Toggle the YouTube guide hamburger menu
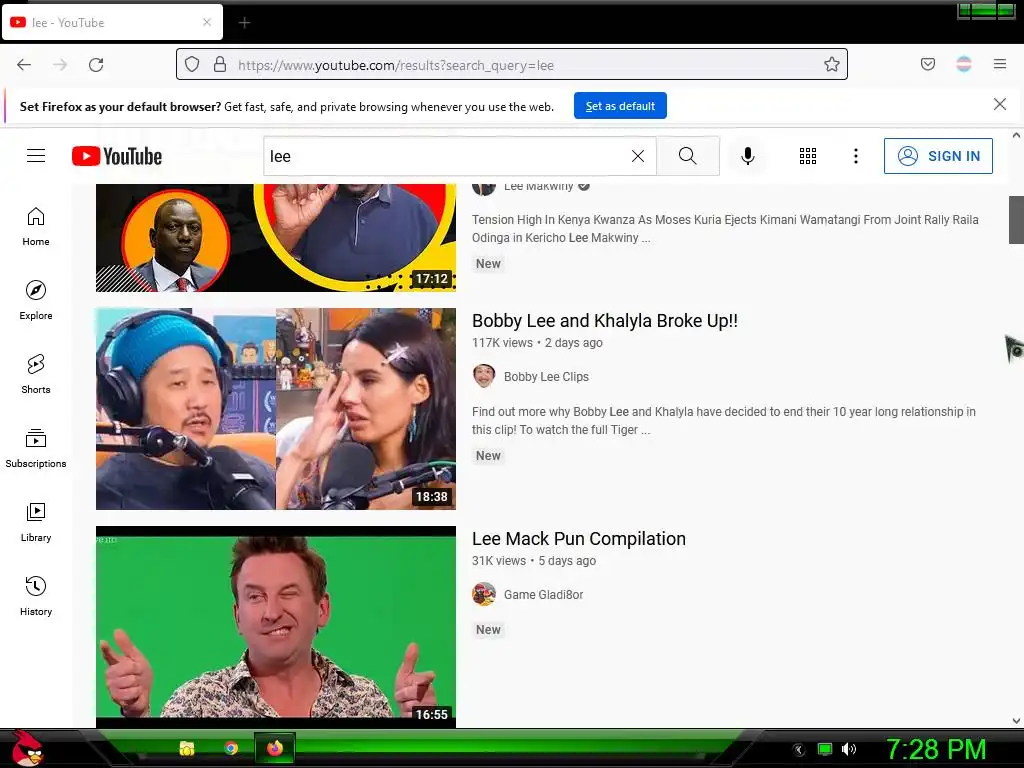Screen dimensions: 1024x768 coord(36,155)
